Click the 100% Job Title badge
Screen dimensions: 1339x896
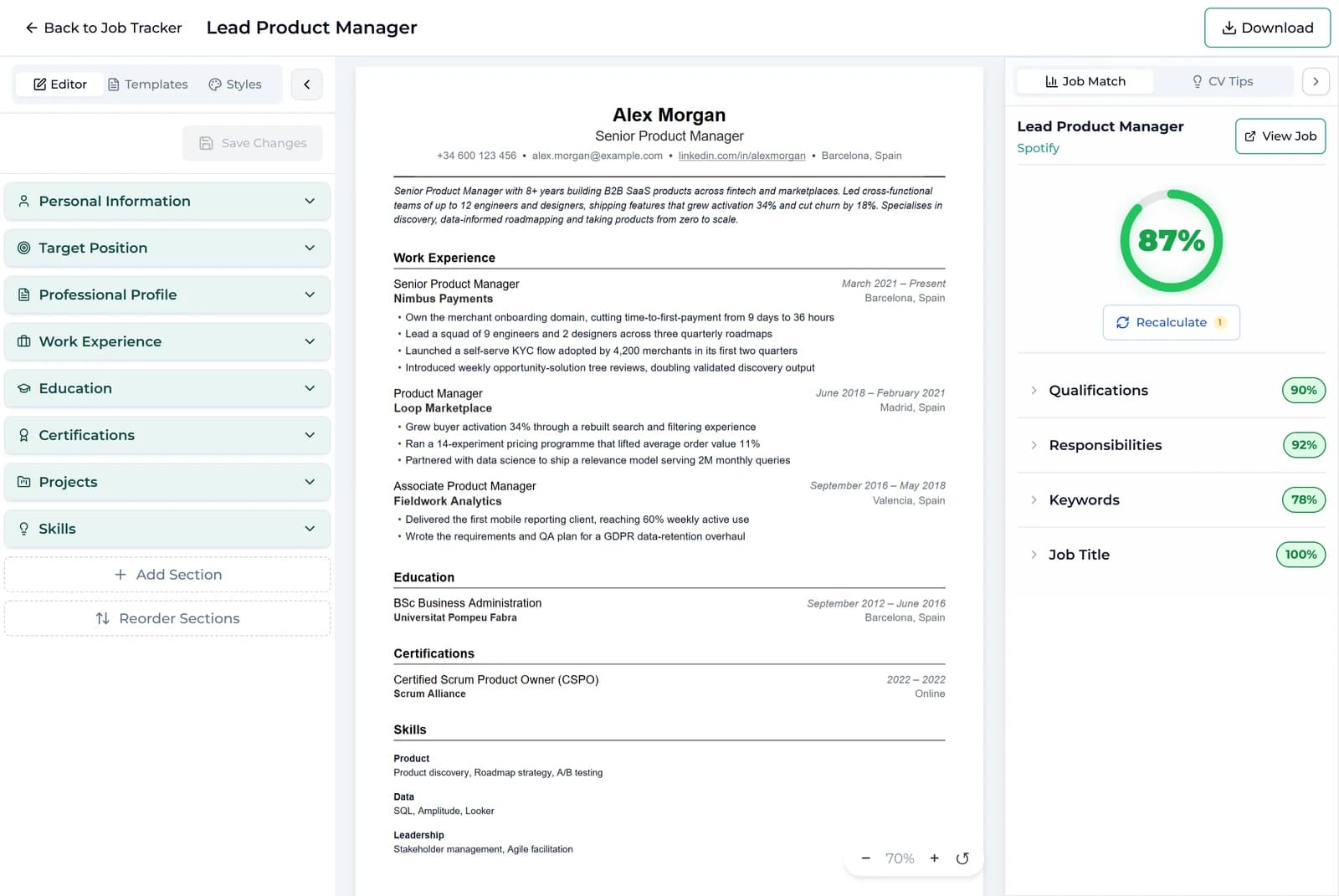click(1301, 555)
